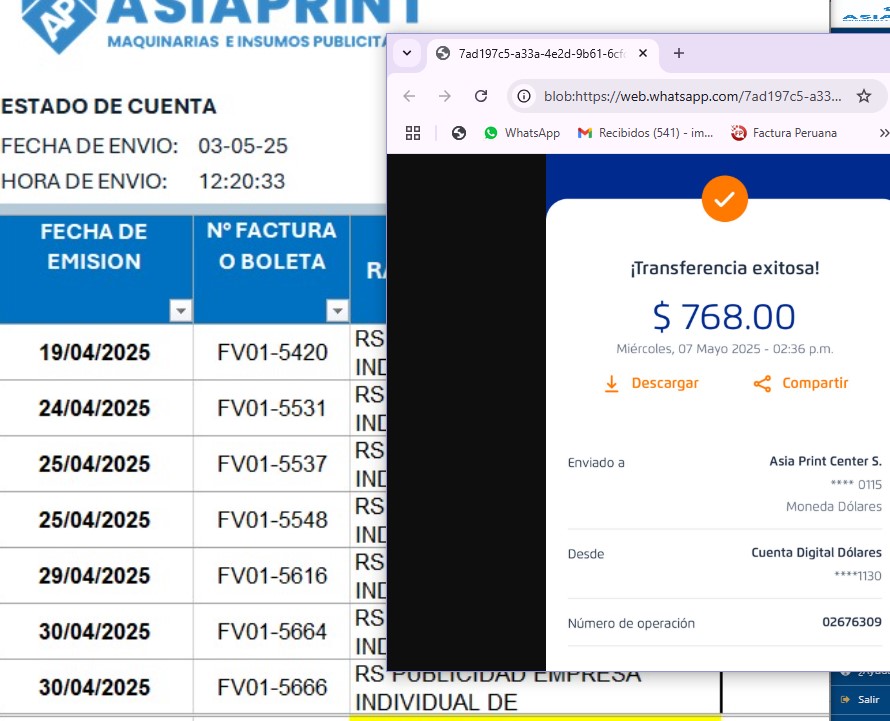The image size is (890, 721).
Task: Open the Factura Peruana bookmark
Action: (x=784, y=133)
